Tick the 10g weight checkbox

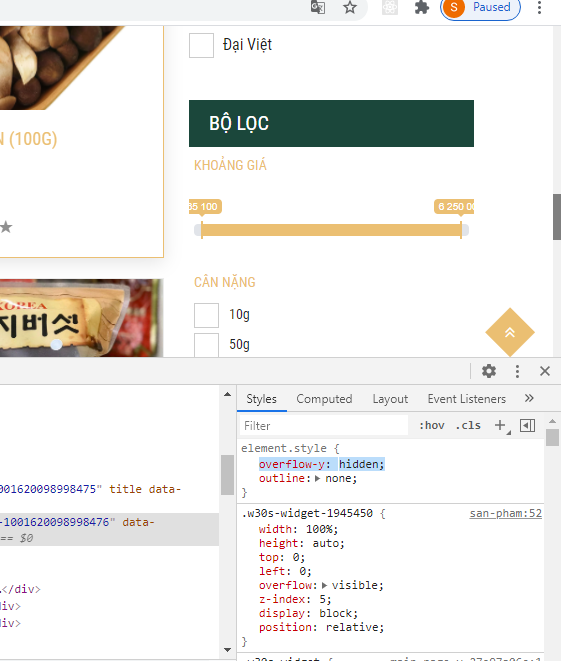[206, 315]
